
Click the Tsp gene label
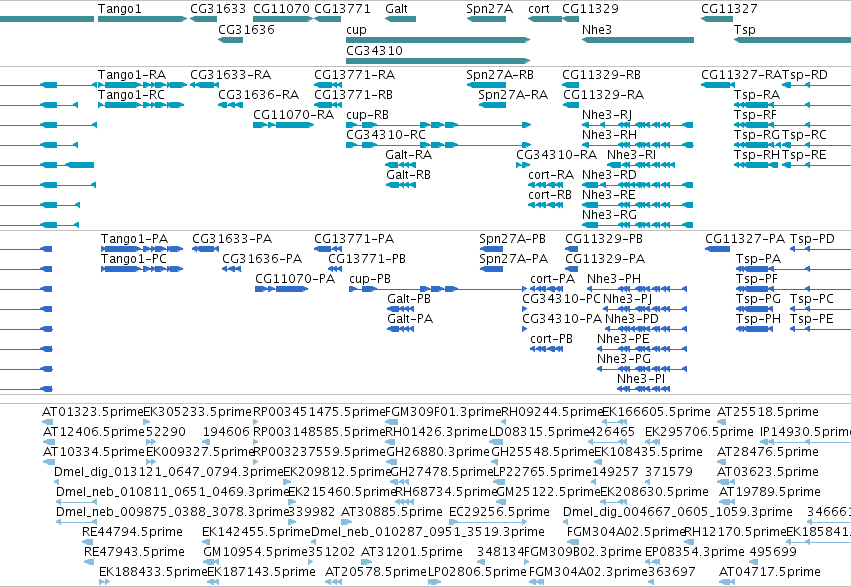coord(745,29)
